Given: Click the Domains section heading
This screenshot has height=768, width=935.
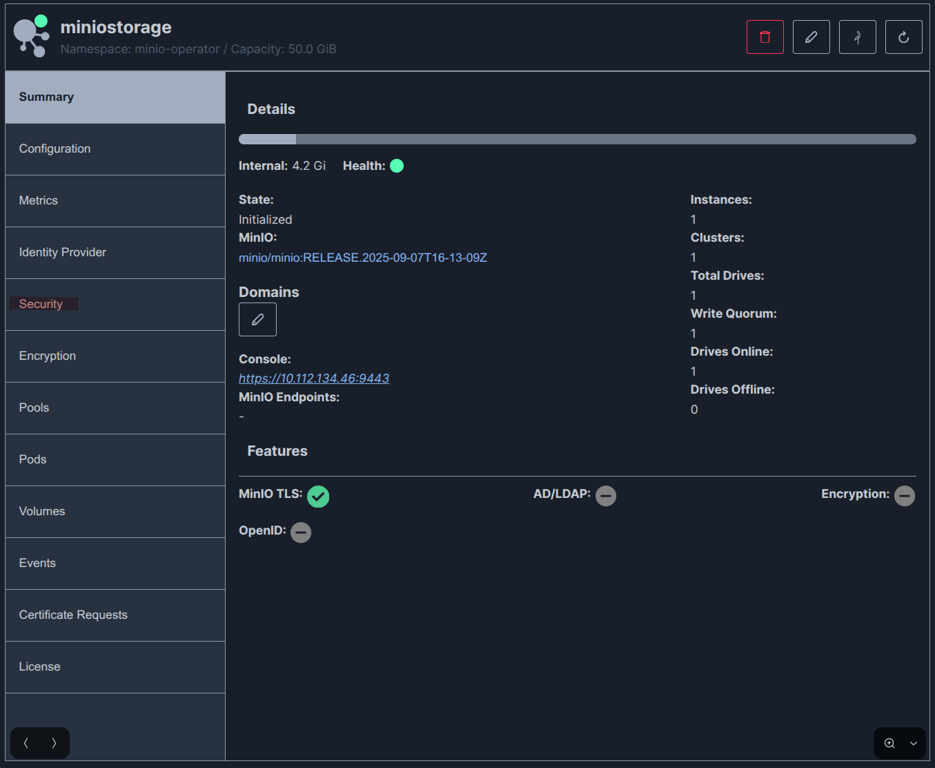Looking at the screenshot, I should tap(269, 292).
